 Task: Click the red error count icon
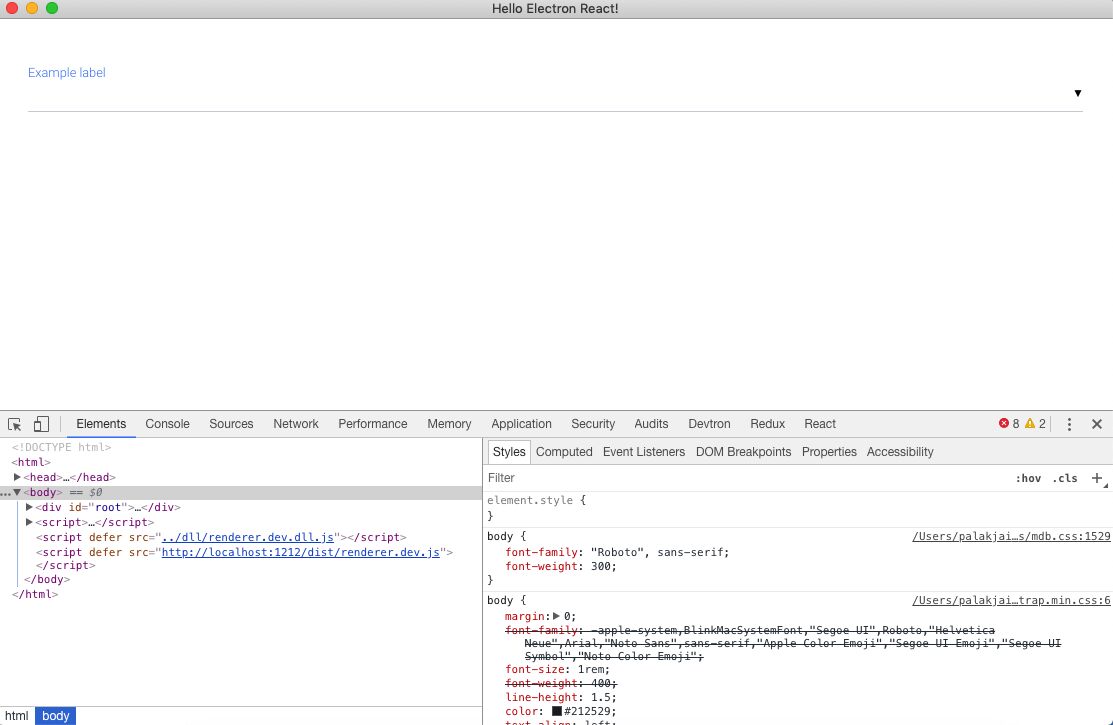pos(1004,423)
